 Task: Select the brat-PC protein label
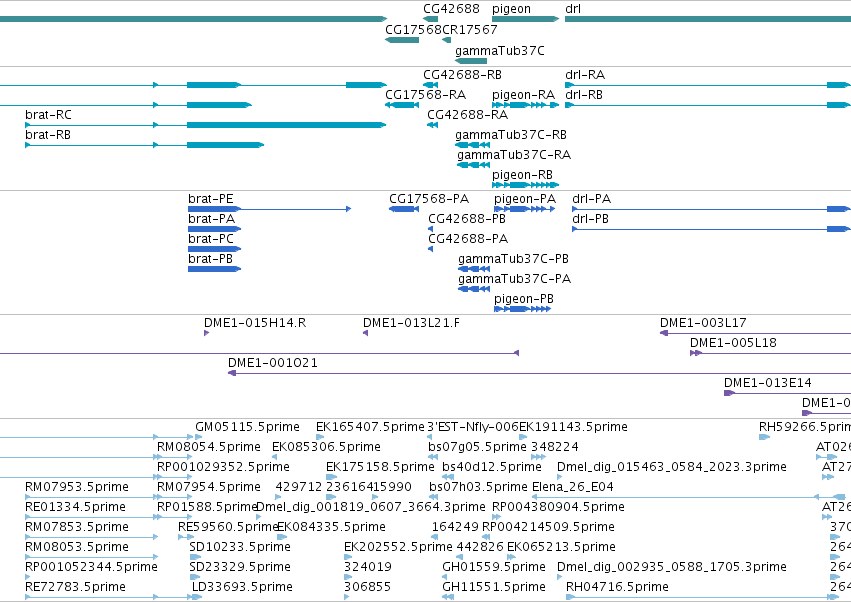211,239
